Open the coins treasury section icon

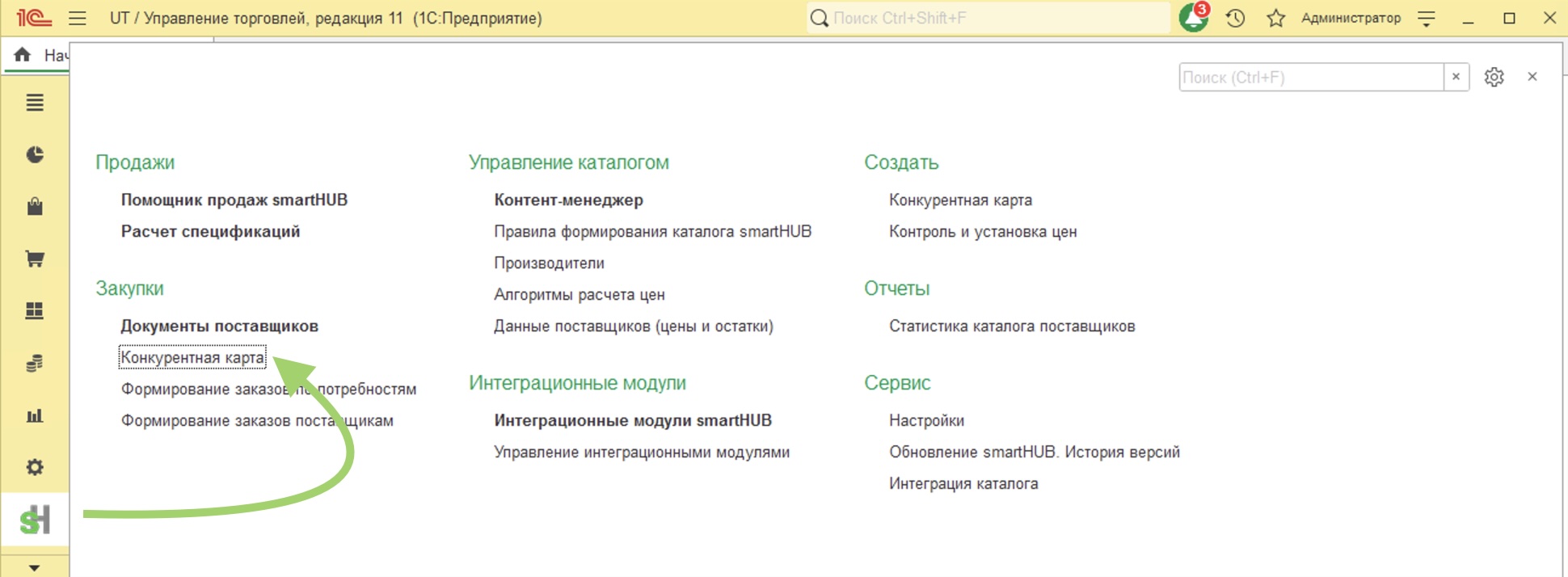(x=35, y=363)
